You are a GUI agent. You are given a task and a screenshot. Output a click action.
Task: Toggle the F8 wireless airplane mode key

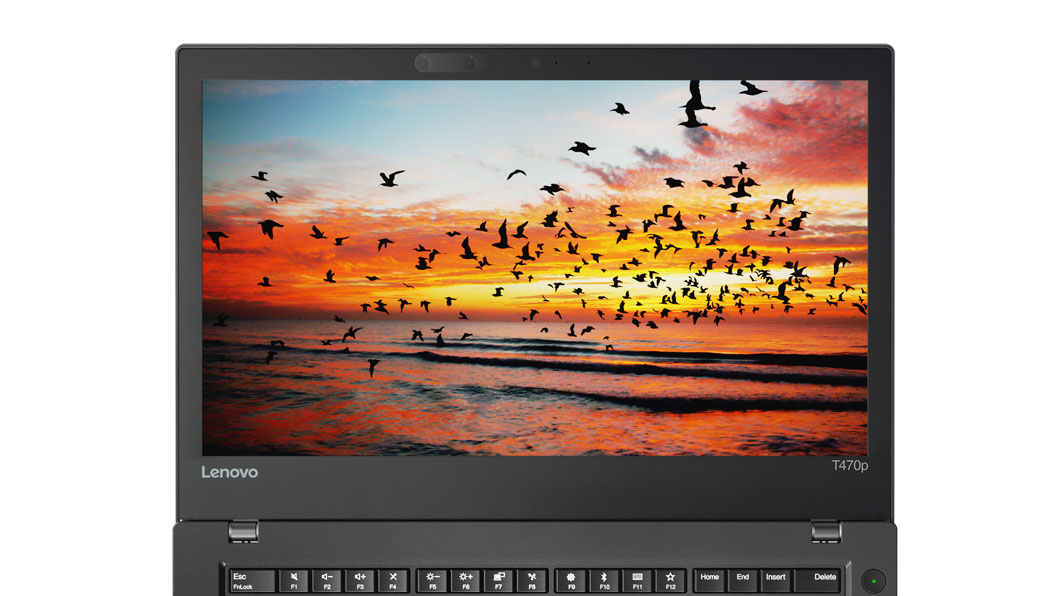[532, 581]
